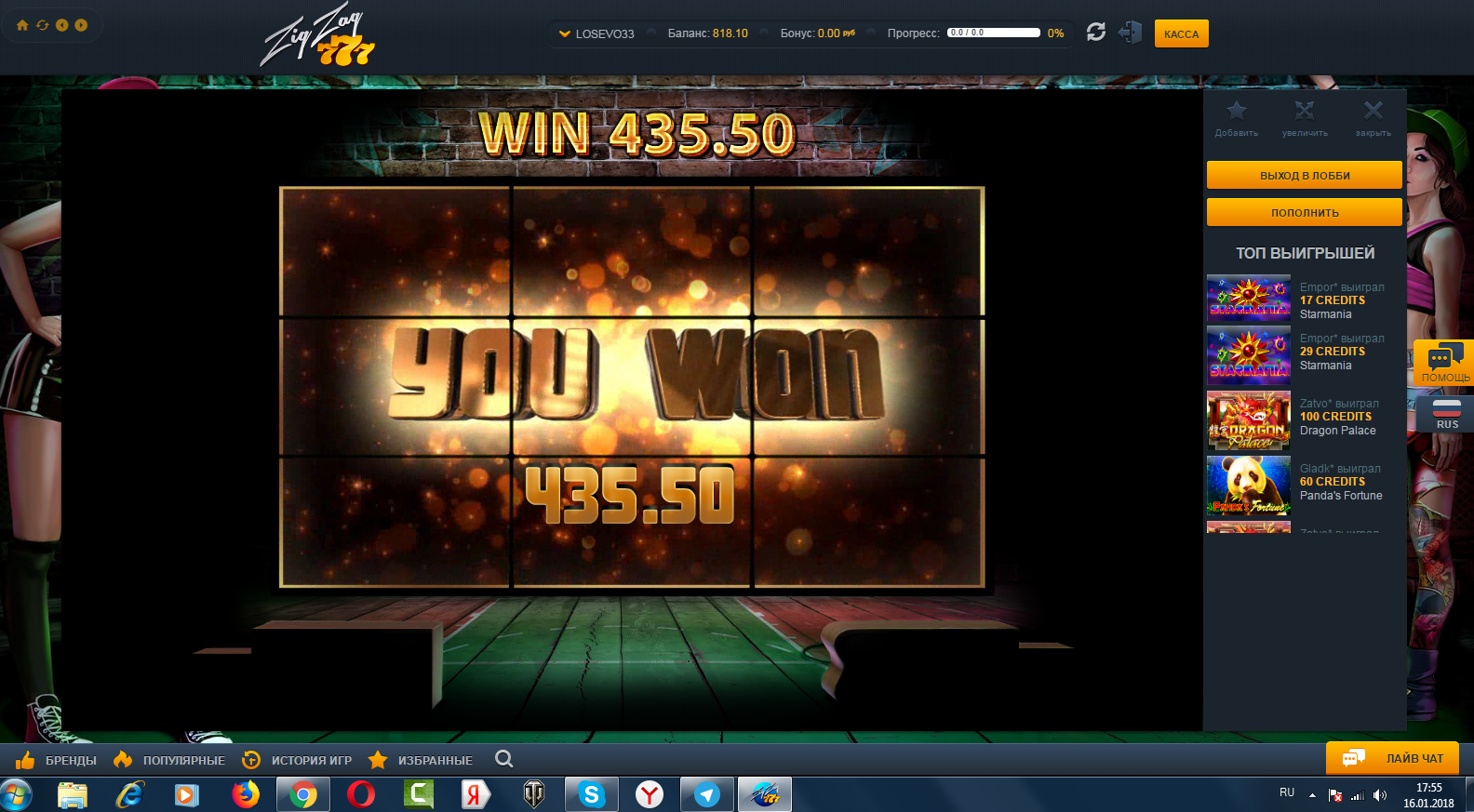Image resolution: width=1474 pixels, height=812 pixels.
Task: Open the ПОМОЩЬ help chat widget
Action: (x=1444, y=363)
